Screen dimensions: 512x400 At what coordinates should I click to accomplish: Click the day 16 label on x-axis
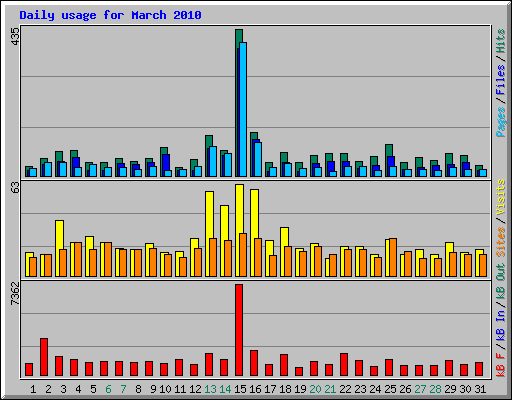[255, 389]
